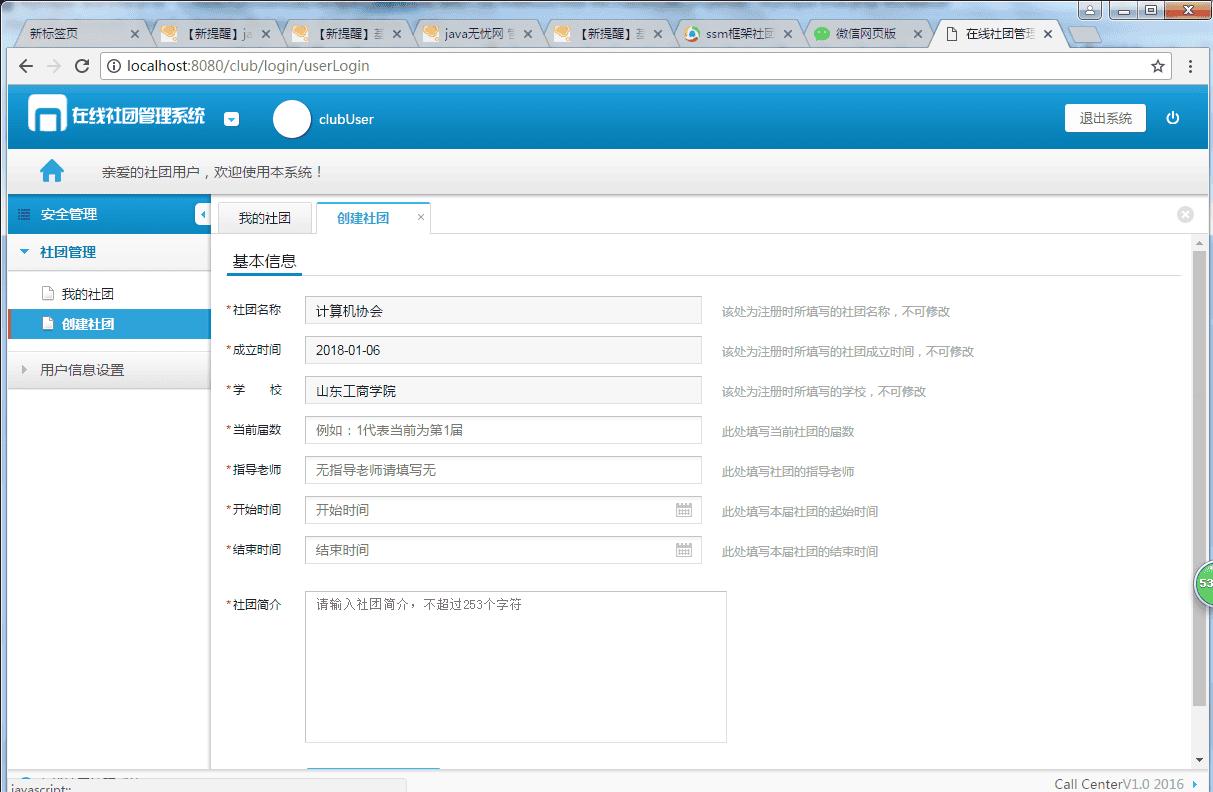
Task: Click the clubUser avatar circle
Action: coord(292,119)
